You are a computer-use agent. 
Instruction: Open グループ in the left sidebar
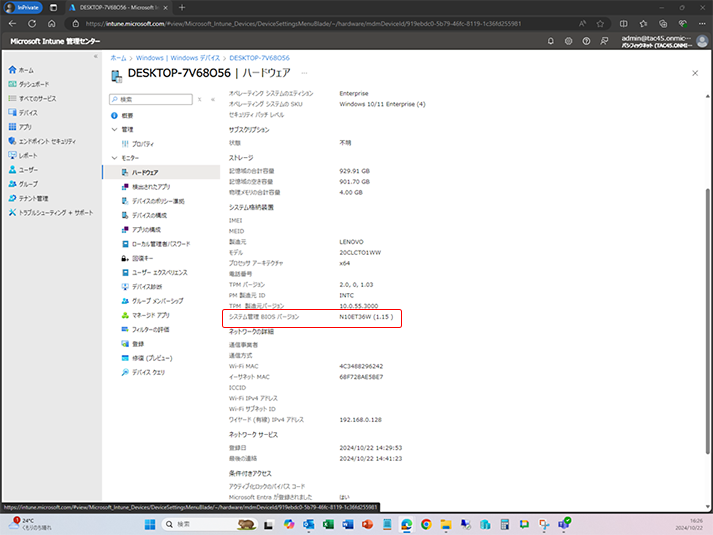tap(23, 184)
